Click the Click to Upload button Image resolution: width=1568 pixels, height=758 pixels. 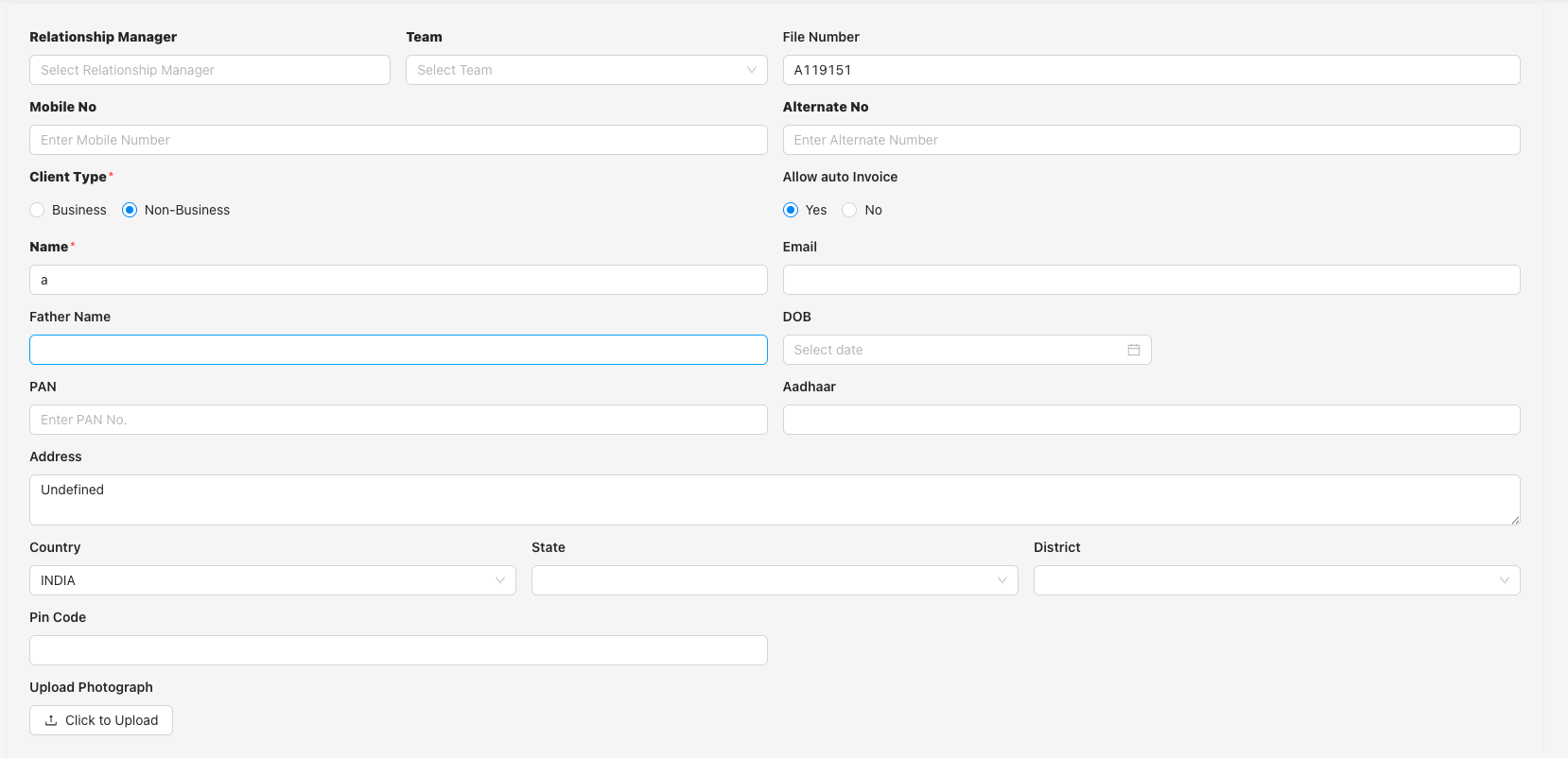pos(101,720)
